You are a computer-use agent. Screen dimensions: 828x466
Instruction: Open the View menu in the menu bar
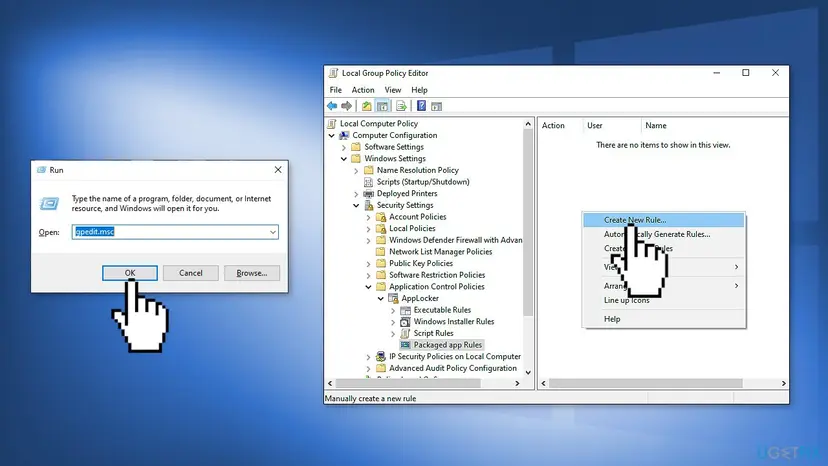click(392, 90)
